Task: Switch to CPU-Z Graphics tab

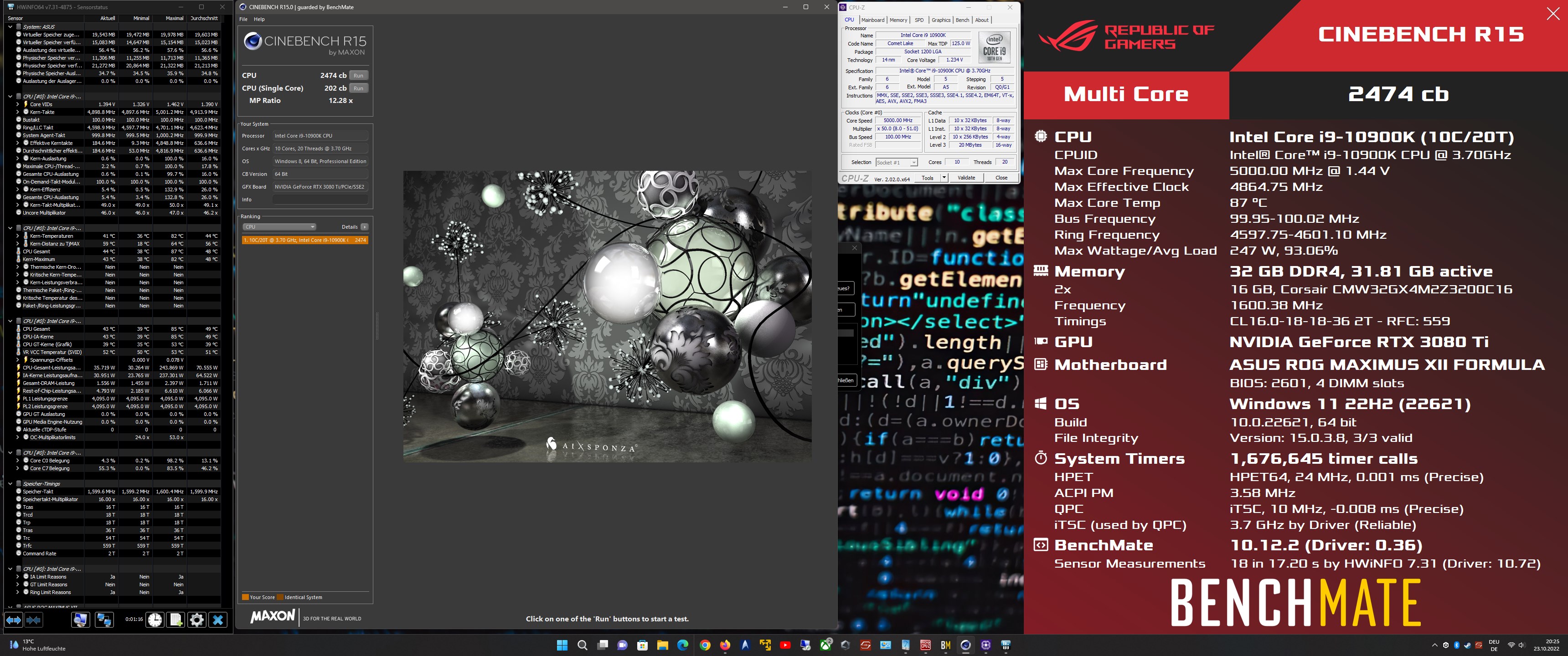Action: pos(941,20)
